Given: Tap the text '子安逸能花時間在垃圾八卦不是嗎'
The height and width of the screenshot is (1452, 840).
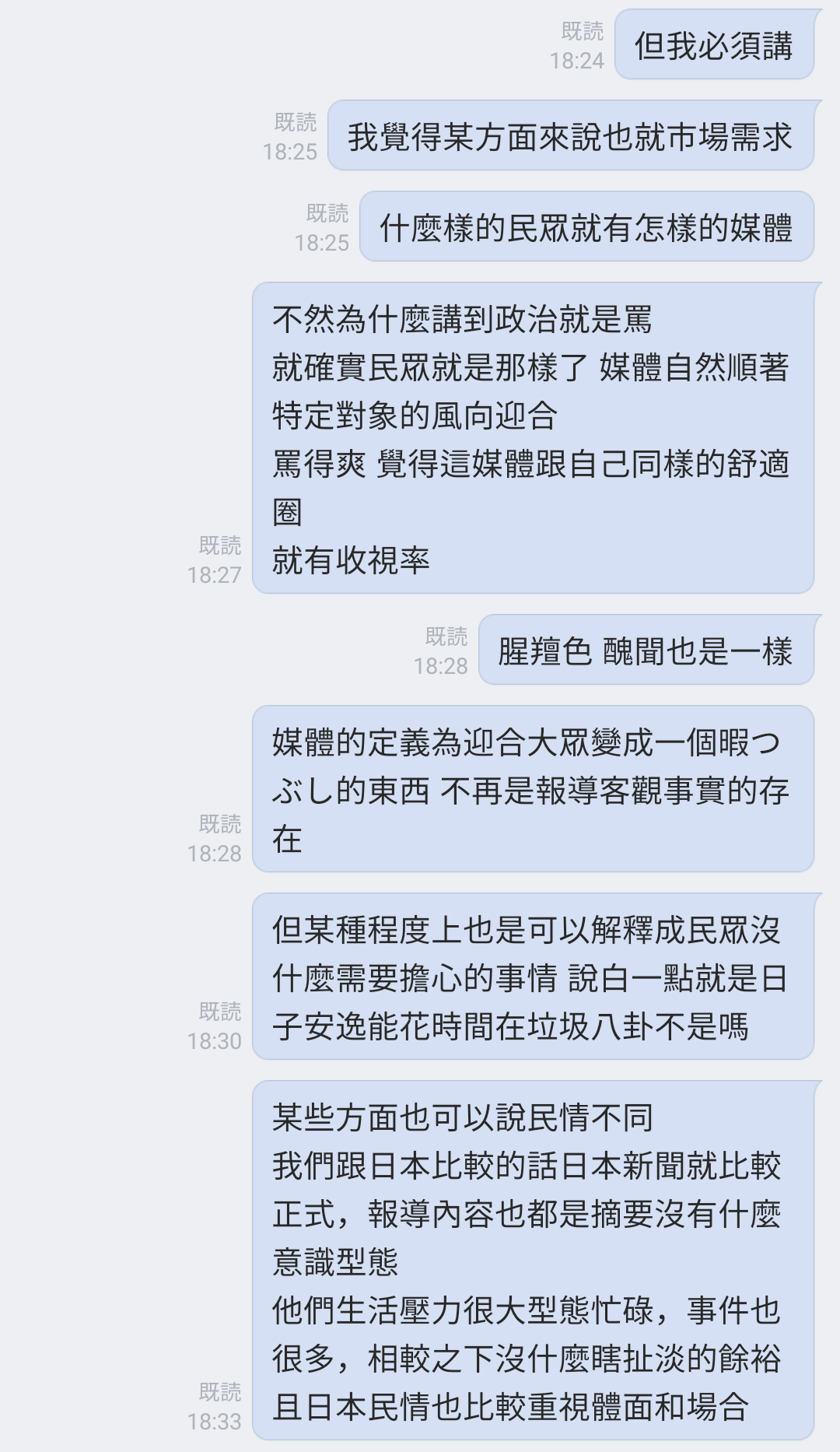Looking at the screenshot, I should click(x=510, y=1026).
